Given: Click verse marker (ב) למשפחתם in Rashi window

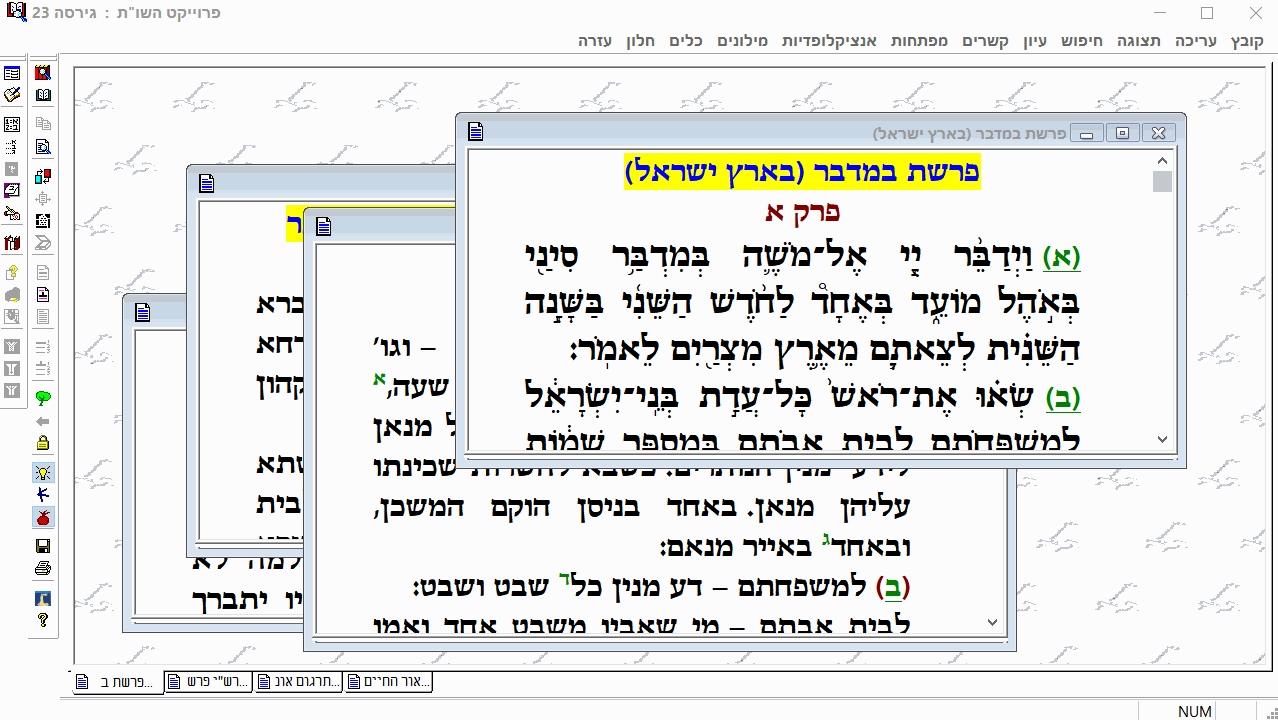Looking at the screenshot, I should [893, 587].
